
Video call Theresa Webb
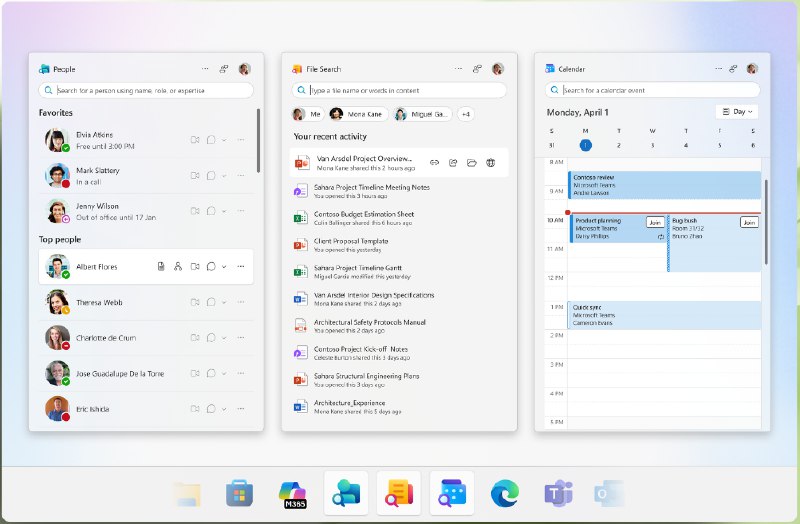195,302
